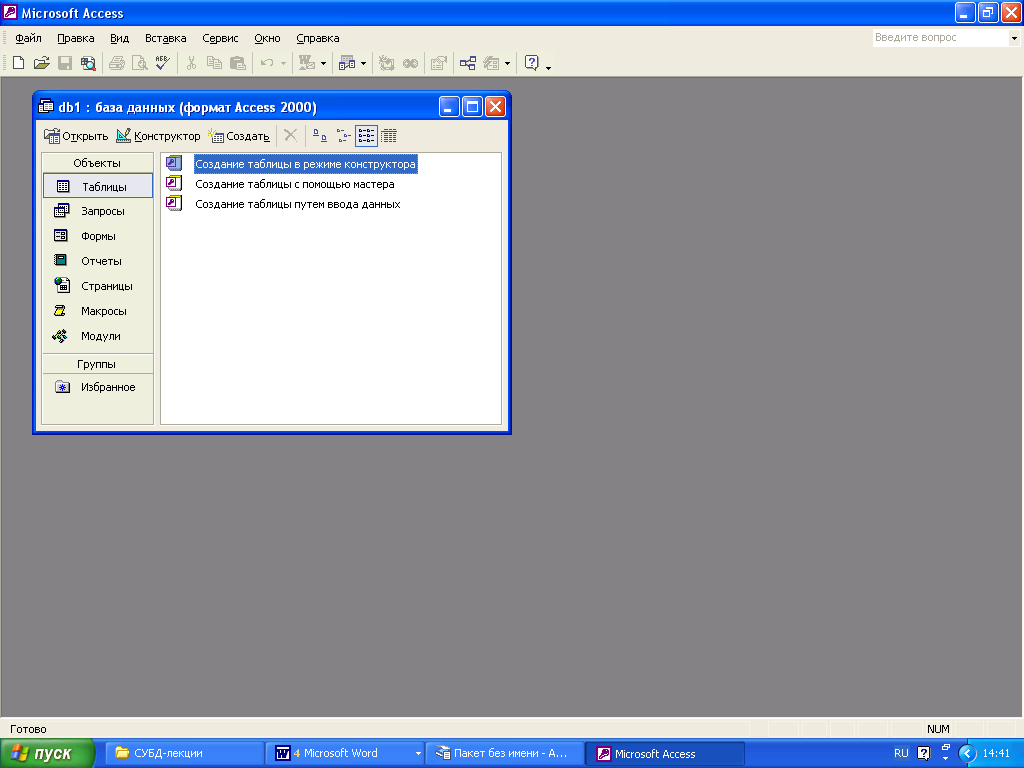Select Страницы in the objects list
The image size is (1024, 768).
(97, 285)
